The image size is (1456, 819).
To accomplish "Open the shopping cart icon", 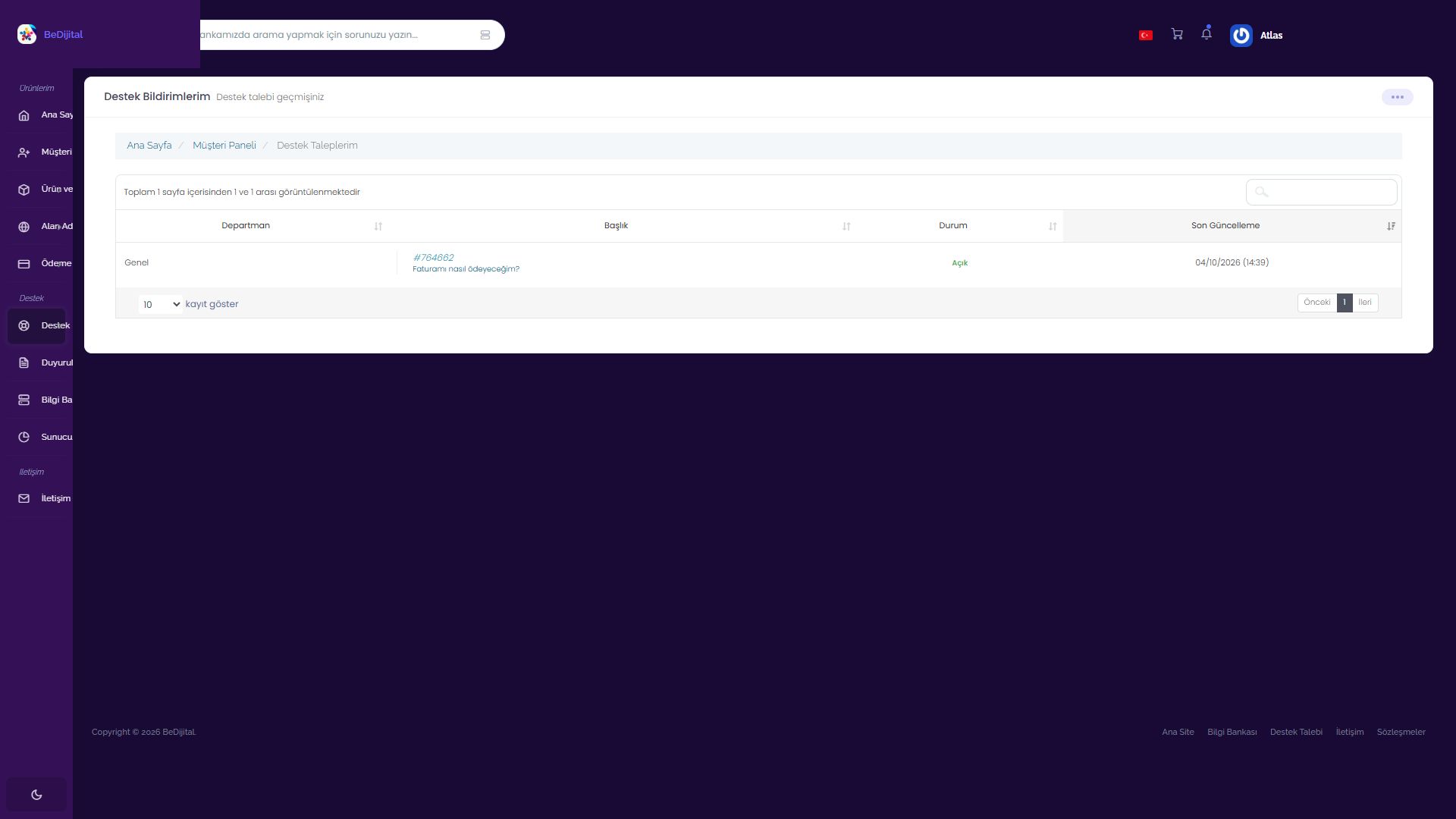I will click(1177, 34).
